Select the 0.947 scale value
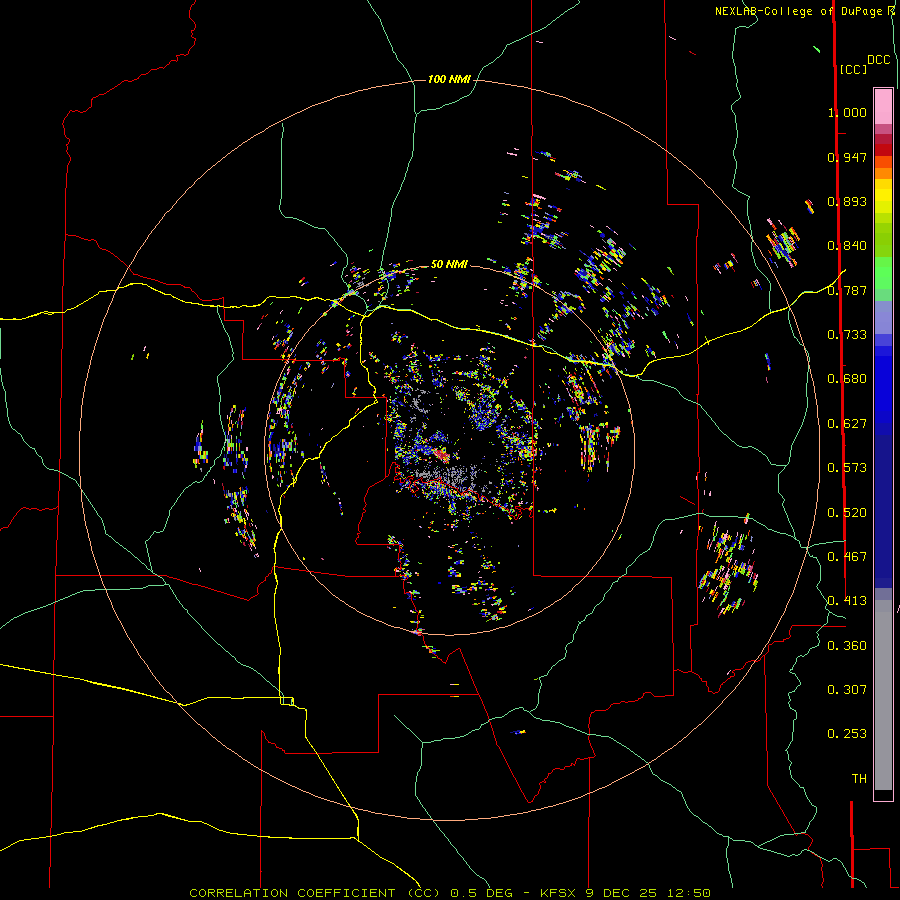900x900 pixels. pyautogui.click(x=847, y=157)
